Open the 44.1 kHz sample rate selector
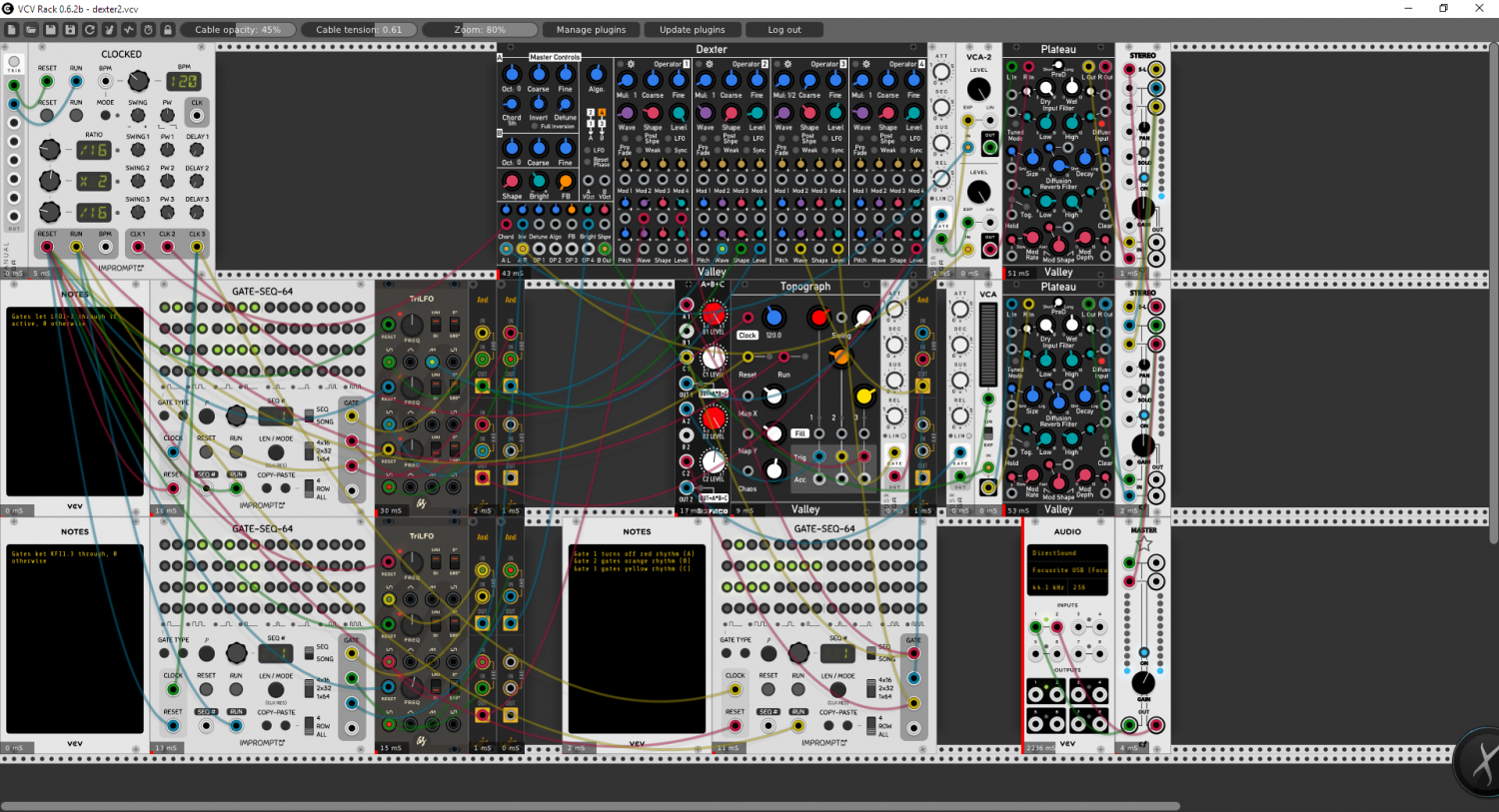This screenshot has width=1499, height=812. coord(1048,587)
